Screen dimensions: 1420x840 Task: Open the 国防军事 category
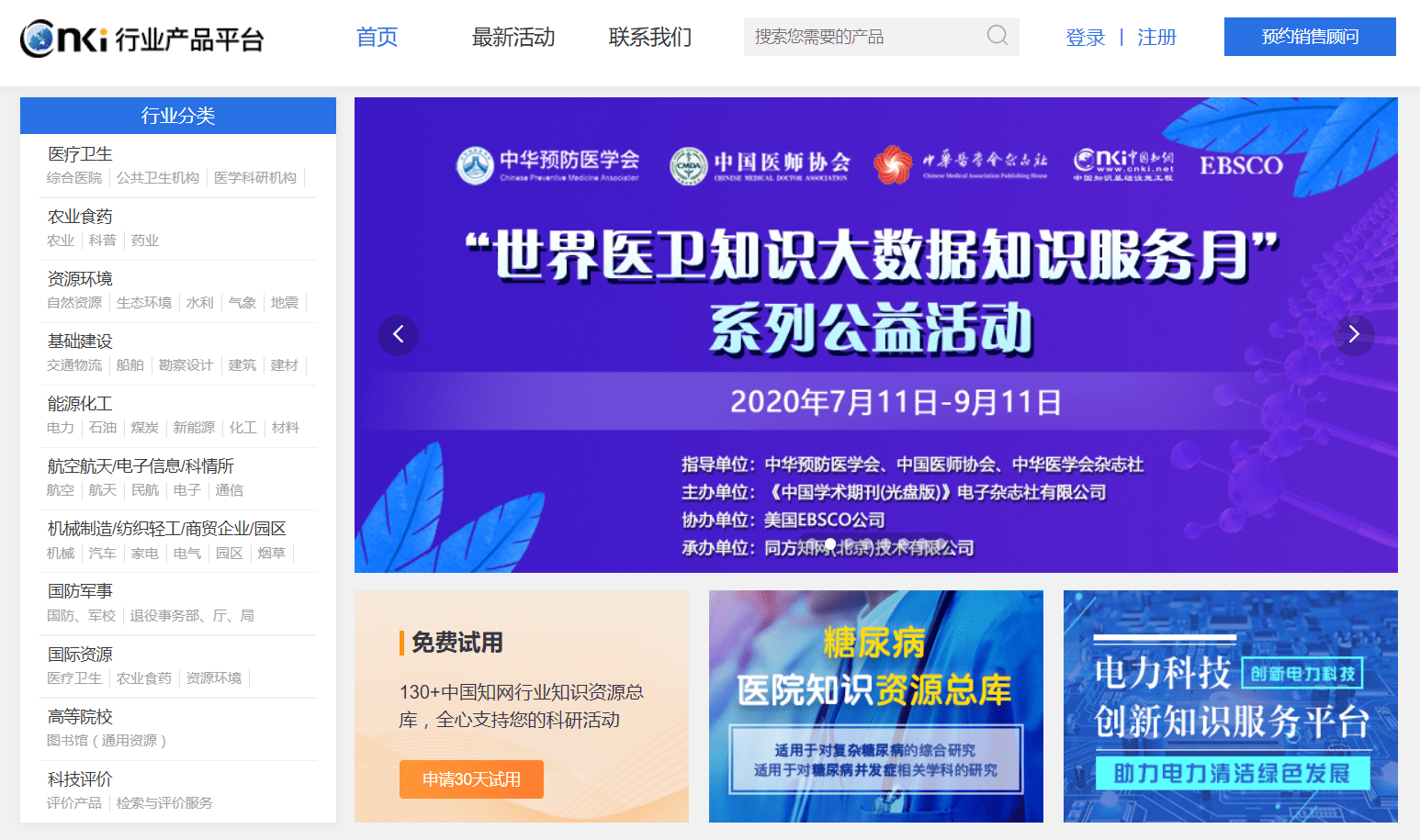(x=80, y=591)
